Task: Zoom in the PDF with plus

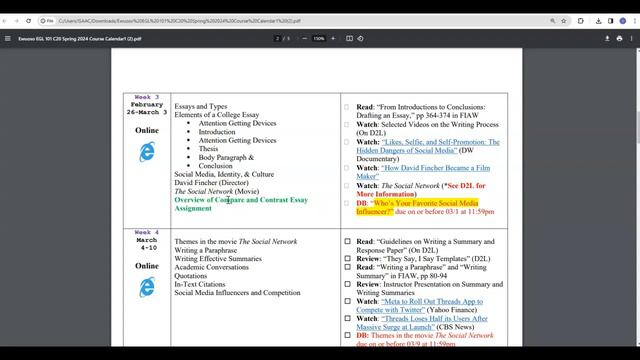Action: click(333, 39)
